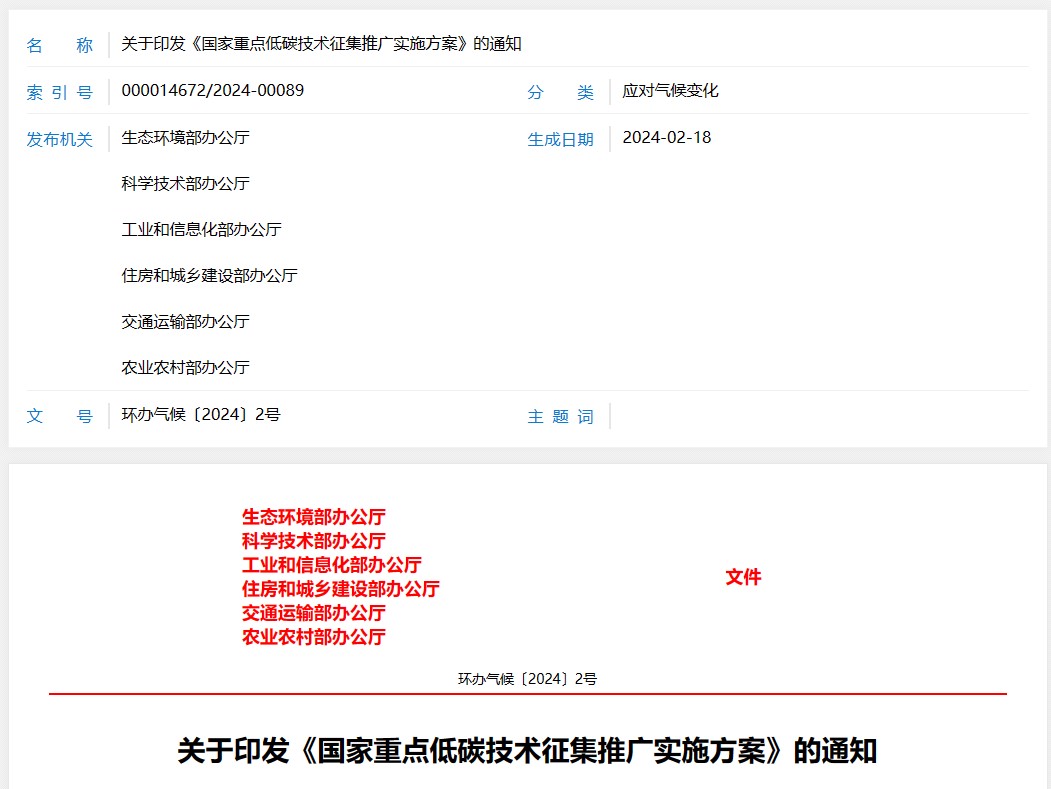Click the 文号 field label
Viewport: 1051px width, 789px height.
click(x=59, y=416)
